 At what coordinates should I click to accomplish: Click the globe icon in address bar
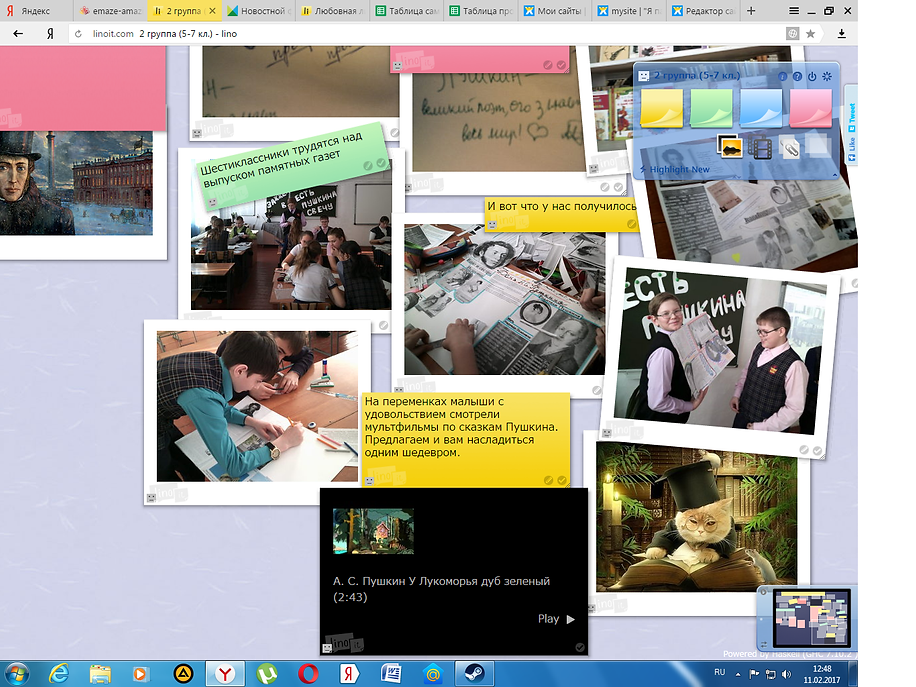pos(792,34)
